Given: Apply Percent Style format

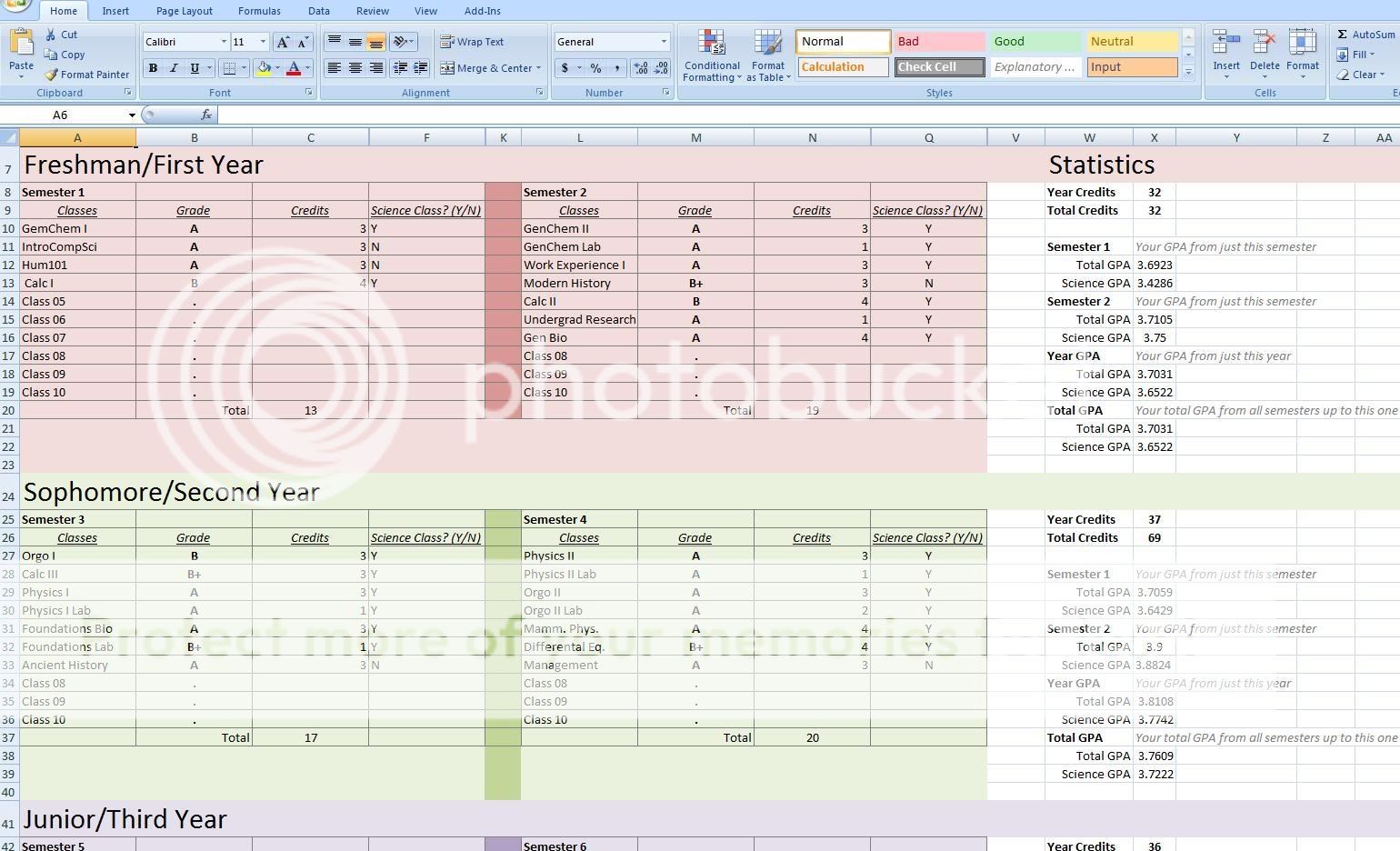Looking at the screenshot, I should pos(595,68).
